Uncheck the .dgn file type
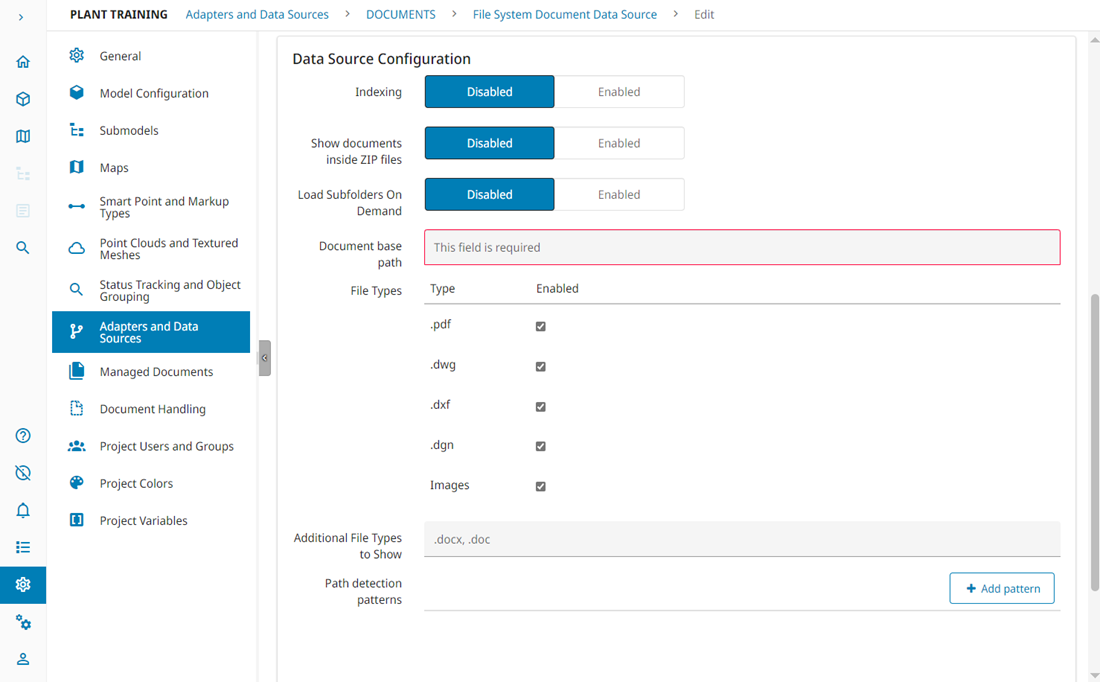Image resolution: width=1100 pixels, height=682 pixels. pyautogui.click(x=540, y=446)
